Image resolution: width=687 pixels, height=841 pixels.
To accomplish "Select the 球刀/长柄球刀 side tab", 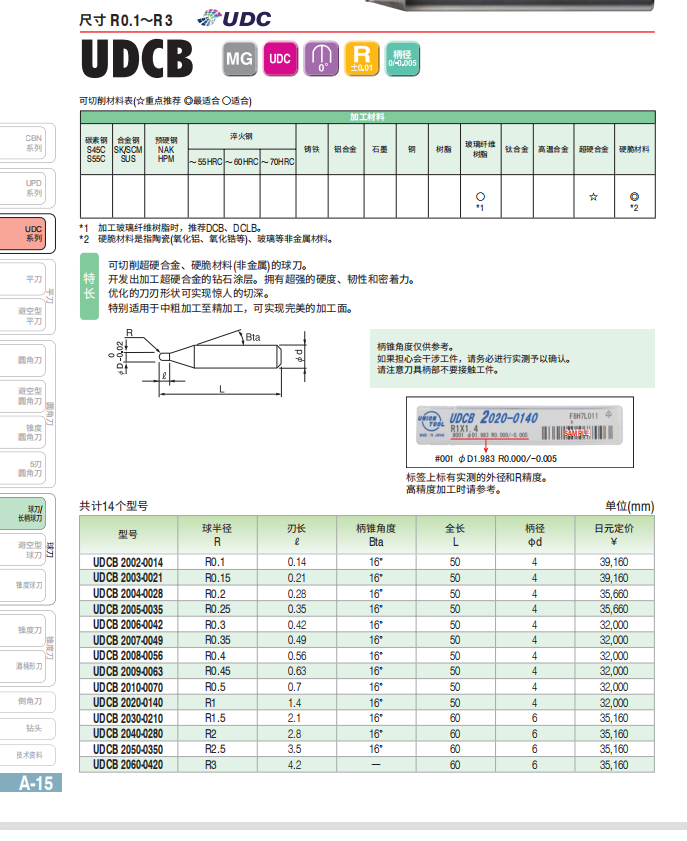I will pos(23,513).
